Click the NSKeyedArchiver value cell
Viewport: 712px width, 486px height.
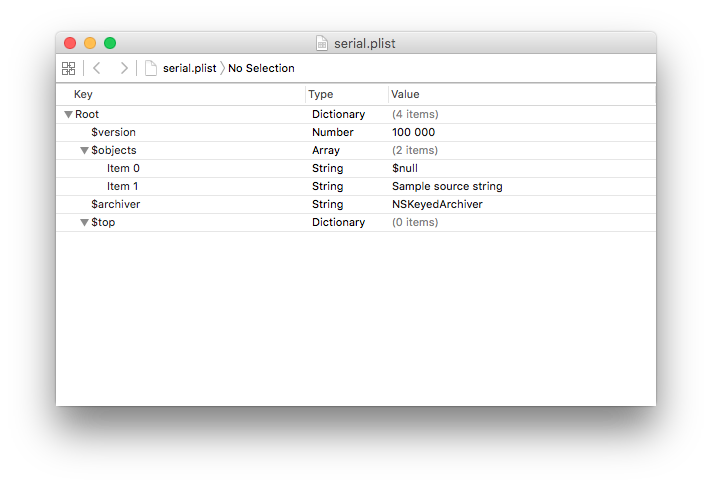point(437,204)
